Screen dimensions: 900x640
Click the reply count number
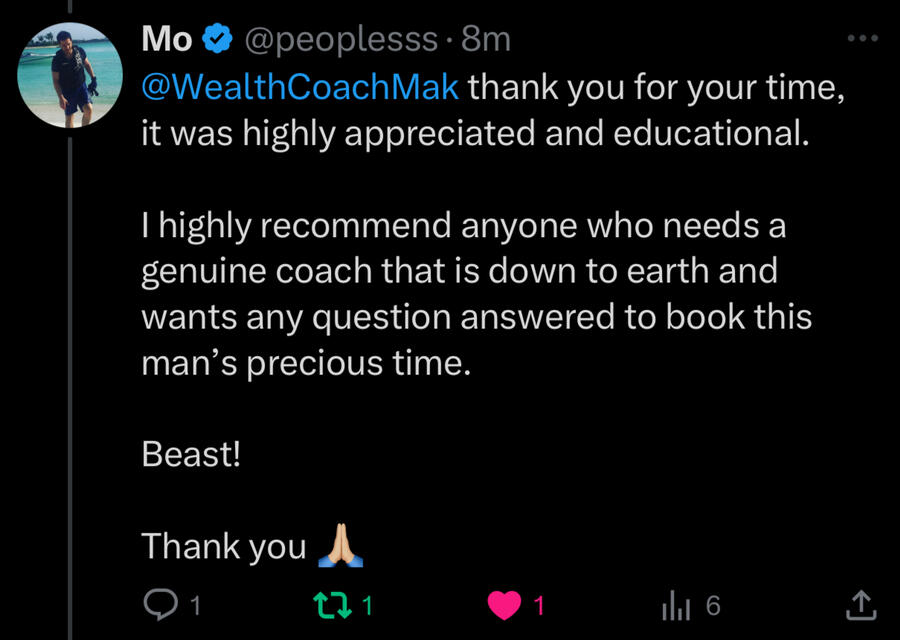[x=196, y=604]
